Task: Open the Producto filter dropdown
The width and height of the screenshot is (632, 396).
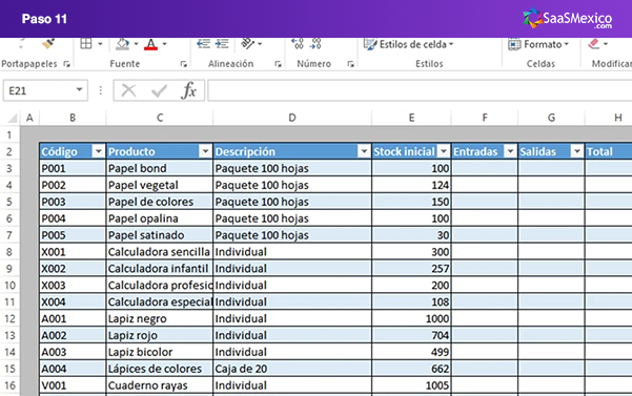Action: (205, 152)
